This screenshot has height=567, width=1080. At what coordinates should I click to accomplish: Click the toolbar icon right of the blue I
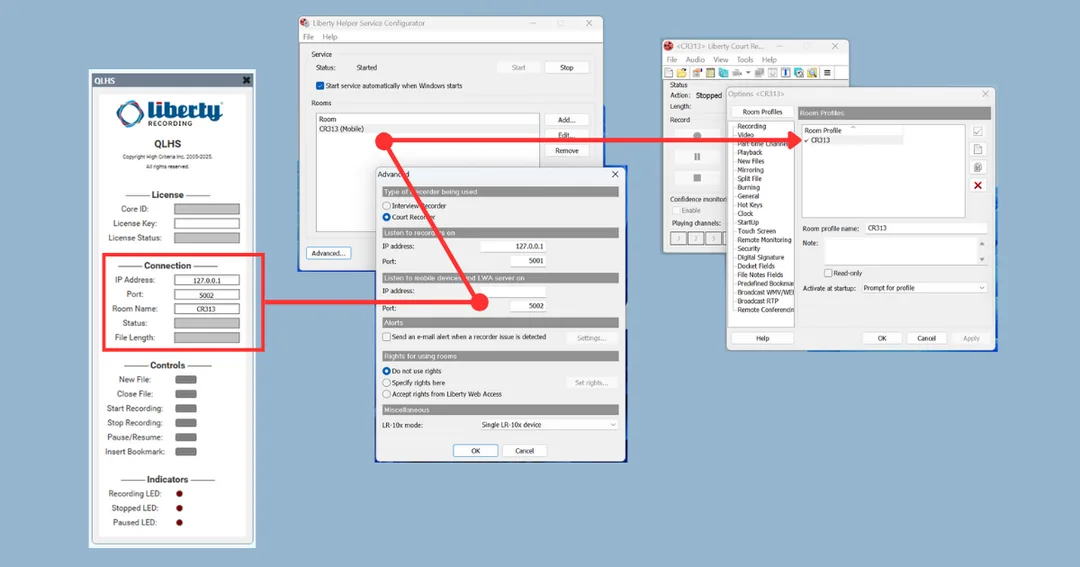click(x=799, y=72)
